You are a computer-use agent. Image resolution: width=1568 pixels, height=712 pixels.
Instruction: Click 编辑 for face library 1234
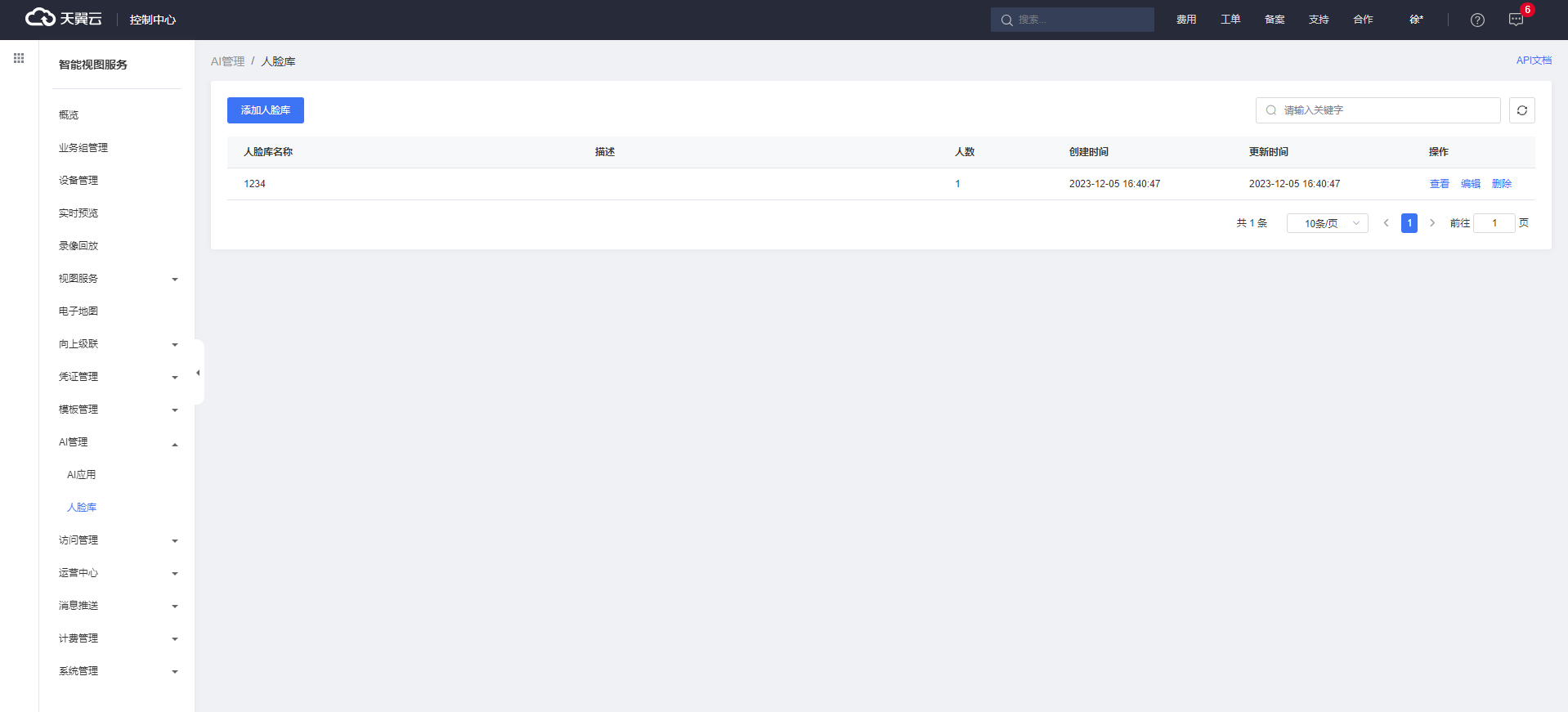point(1471,184)
